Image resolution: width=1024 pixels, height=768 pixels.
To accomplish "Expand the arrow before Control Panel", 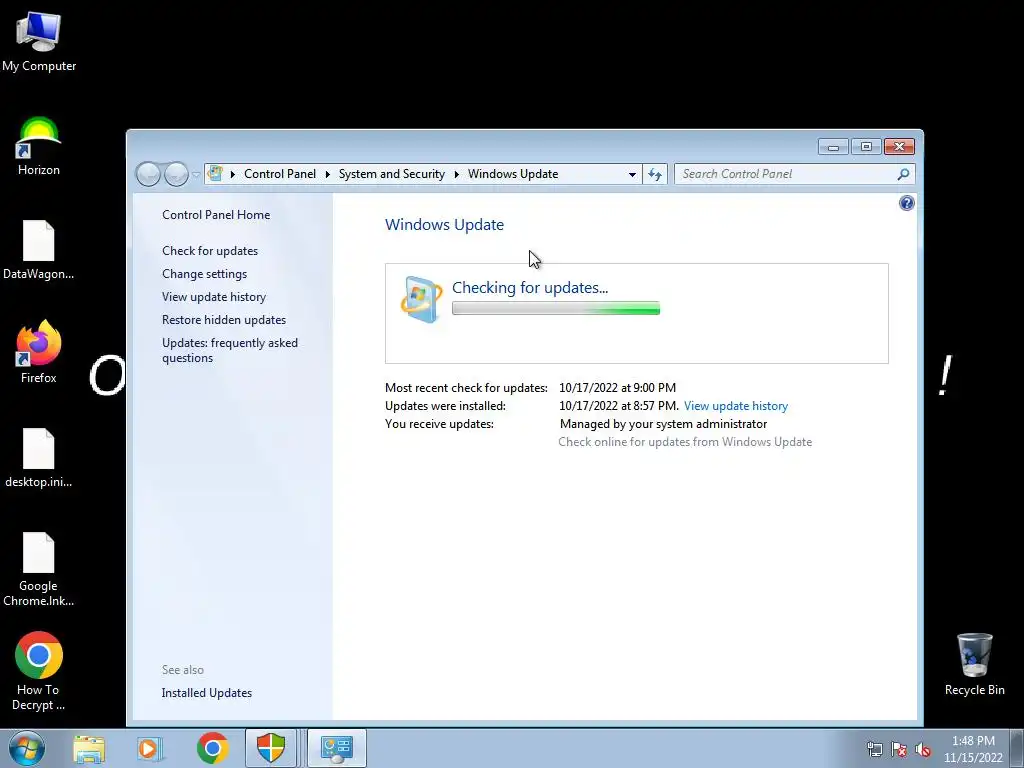I will click(232, 174).
